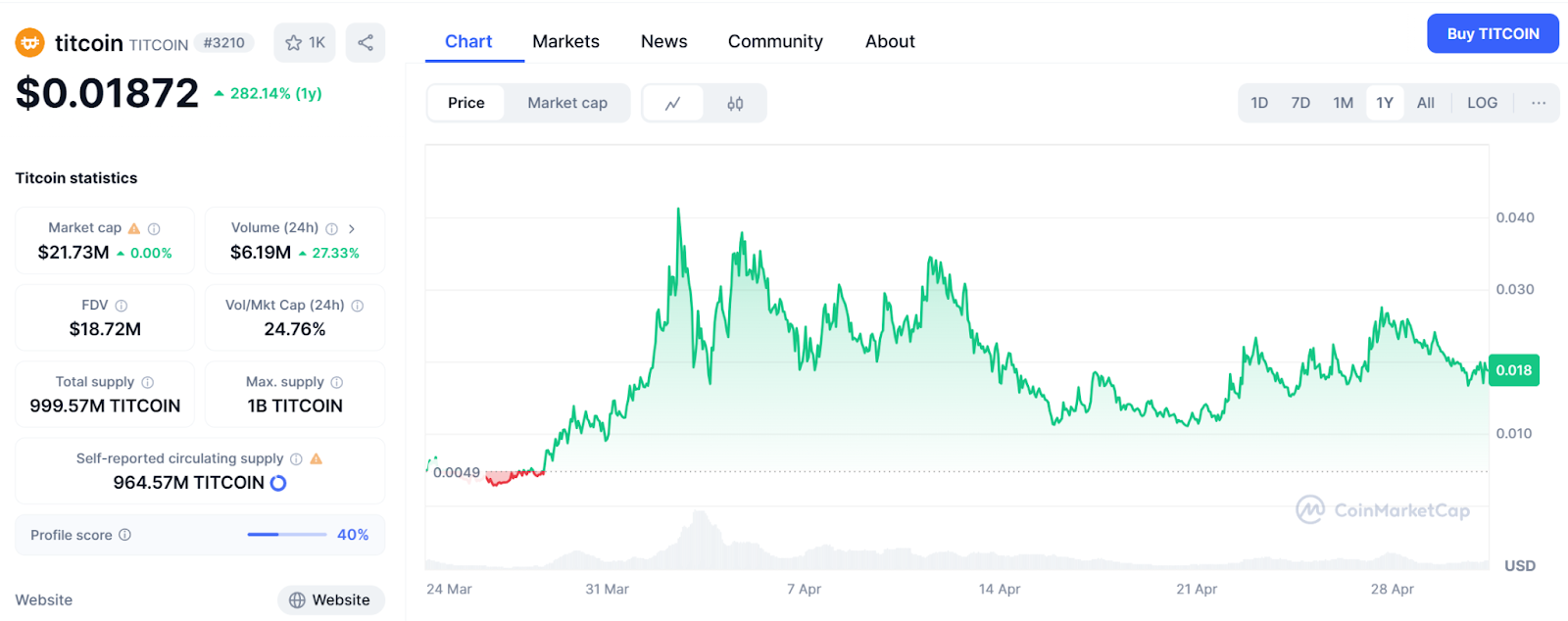Click the circulating supply warning triangle icon
Viewport: 1568px width, 621px height.
click(316, 458)
